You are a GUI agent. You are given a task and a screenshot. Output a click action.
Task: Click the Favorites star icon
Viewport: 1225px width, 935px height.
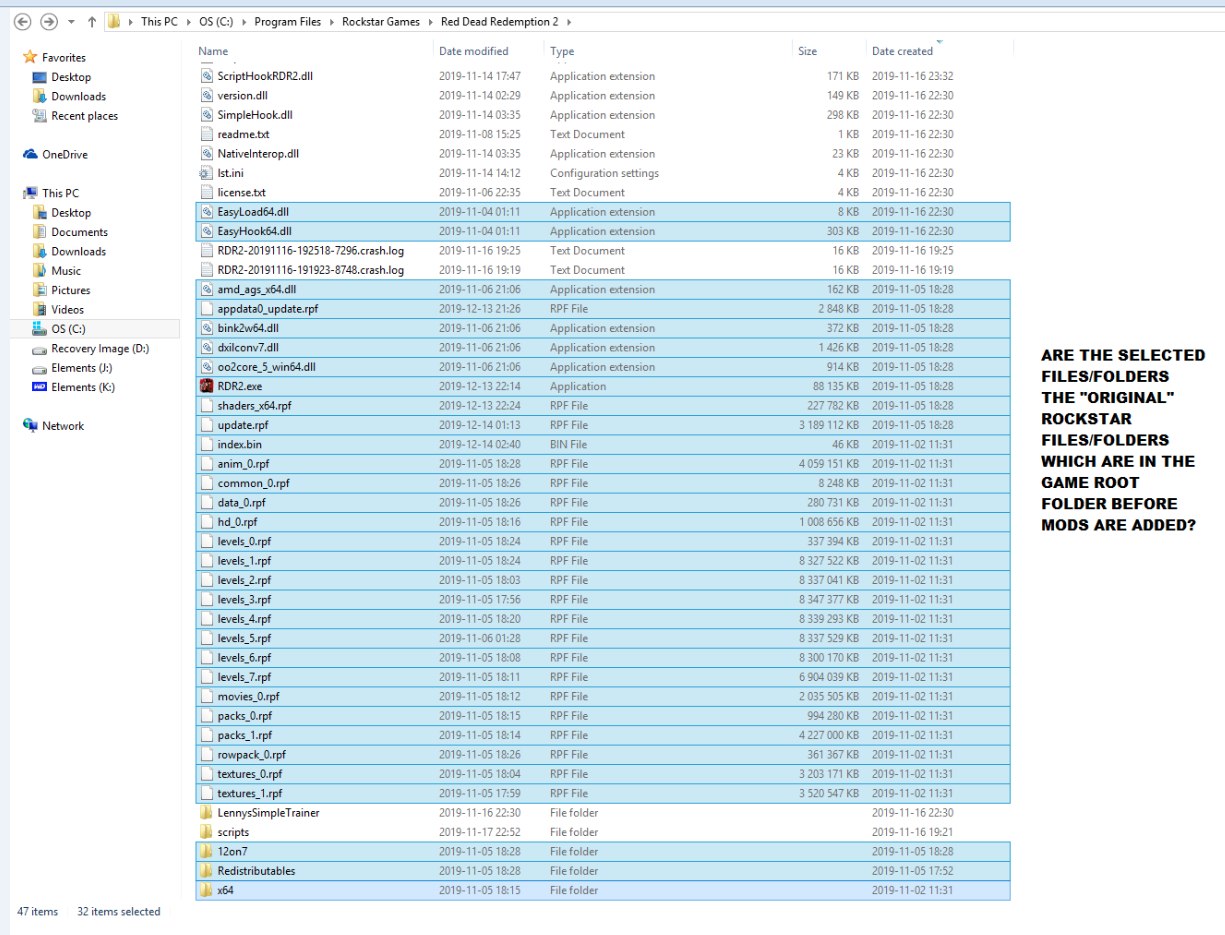(30, 58)
